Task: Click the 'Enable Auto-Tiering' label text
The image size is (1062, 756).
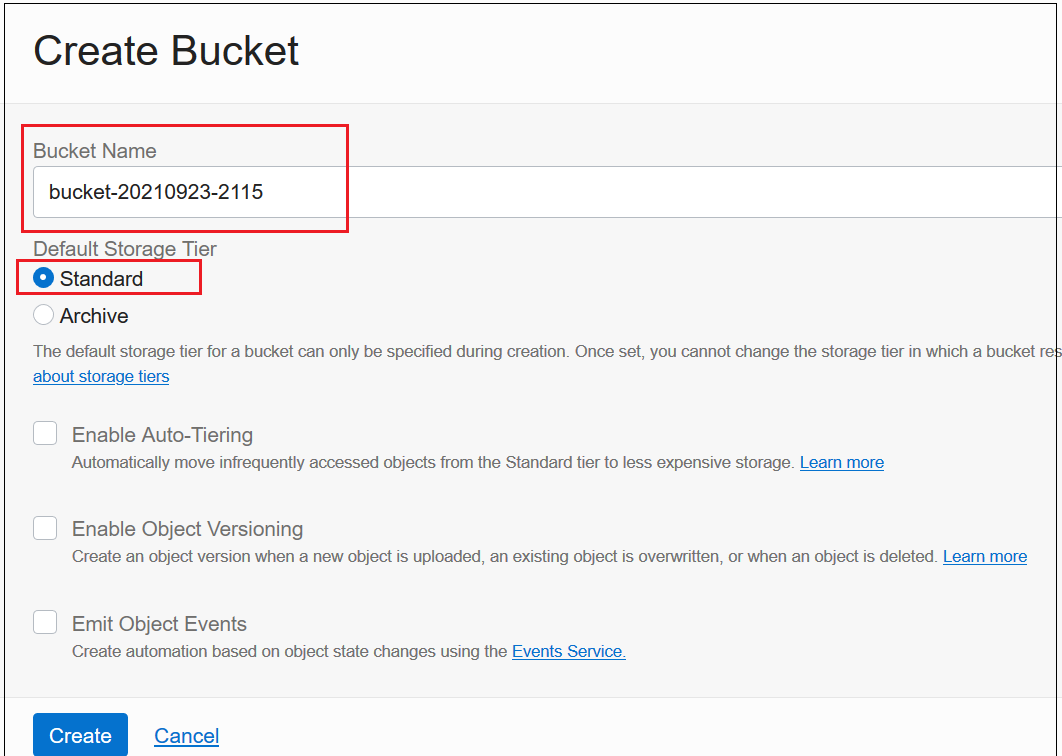Action: 162,435
